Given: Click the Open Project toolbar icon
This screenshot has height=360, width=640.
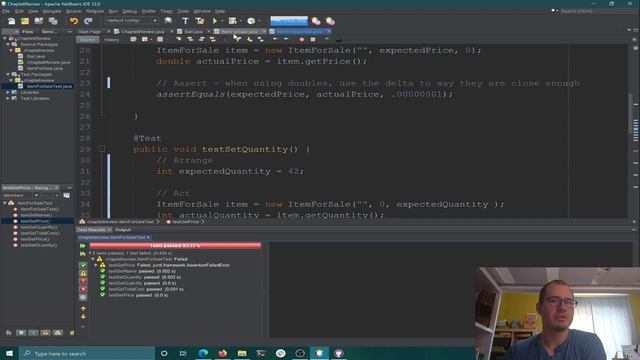Looking at the screenshot, I should coord(39,21).
